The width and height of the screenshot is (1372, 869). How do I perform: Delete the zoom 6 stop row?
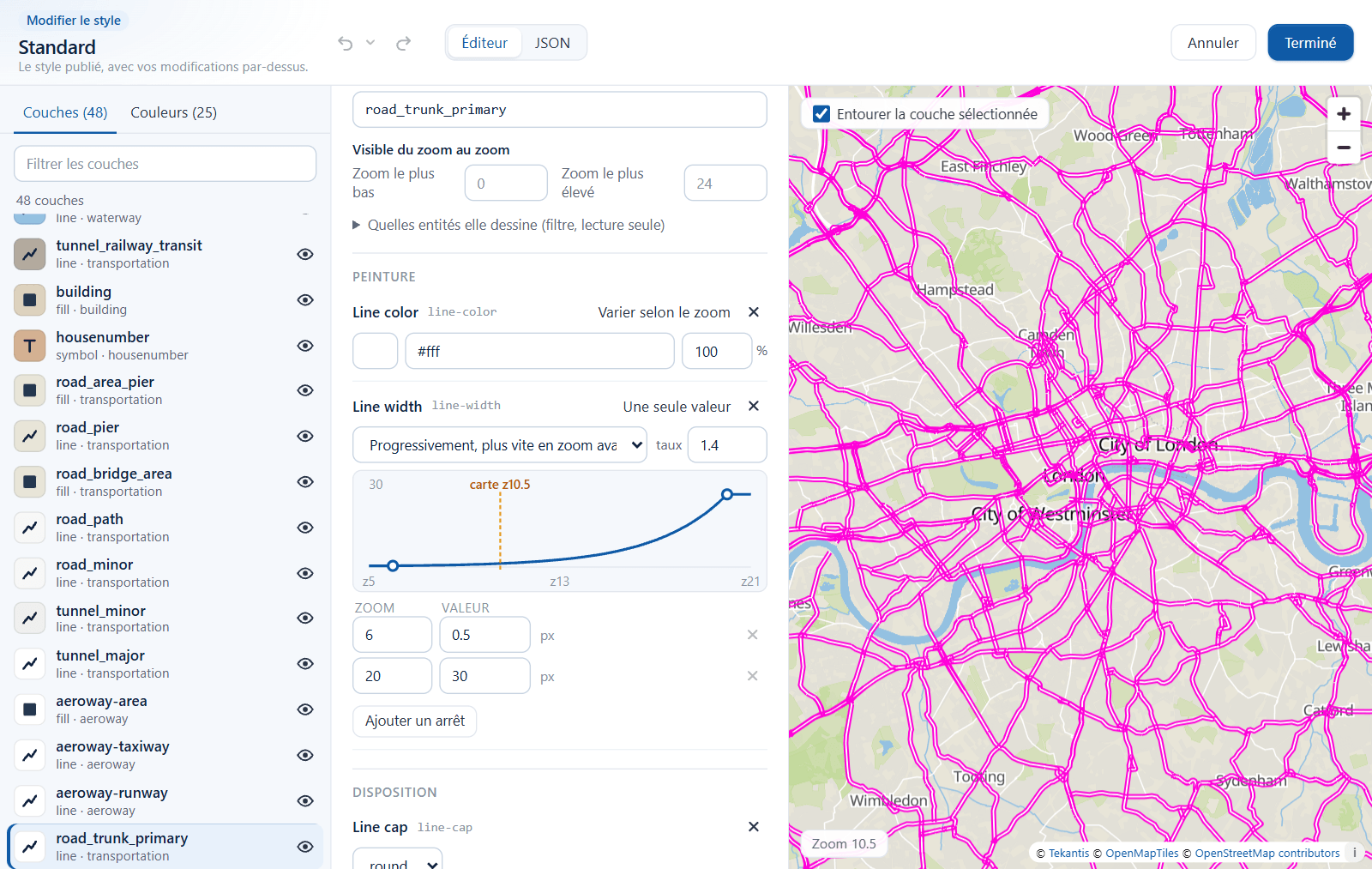[752, 635]
